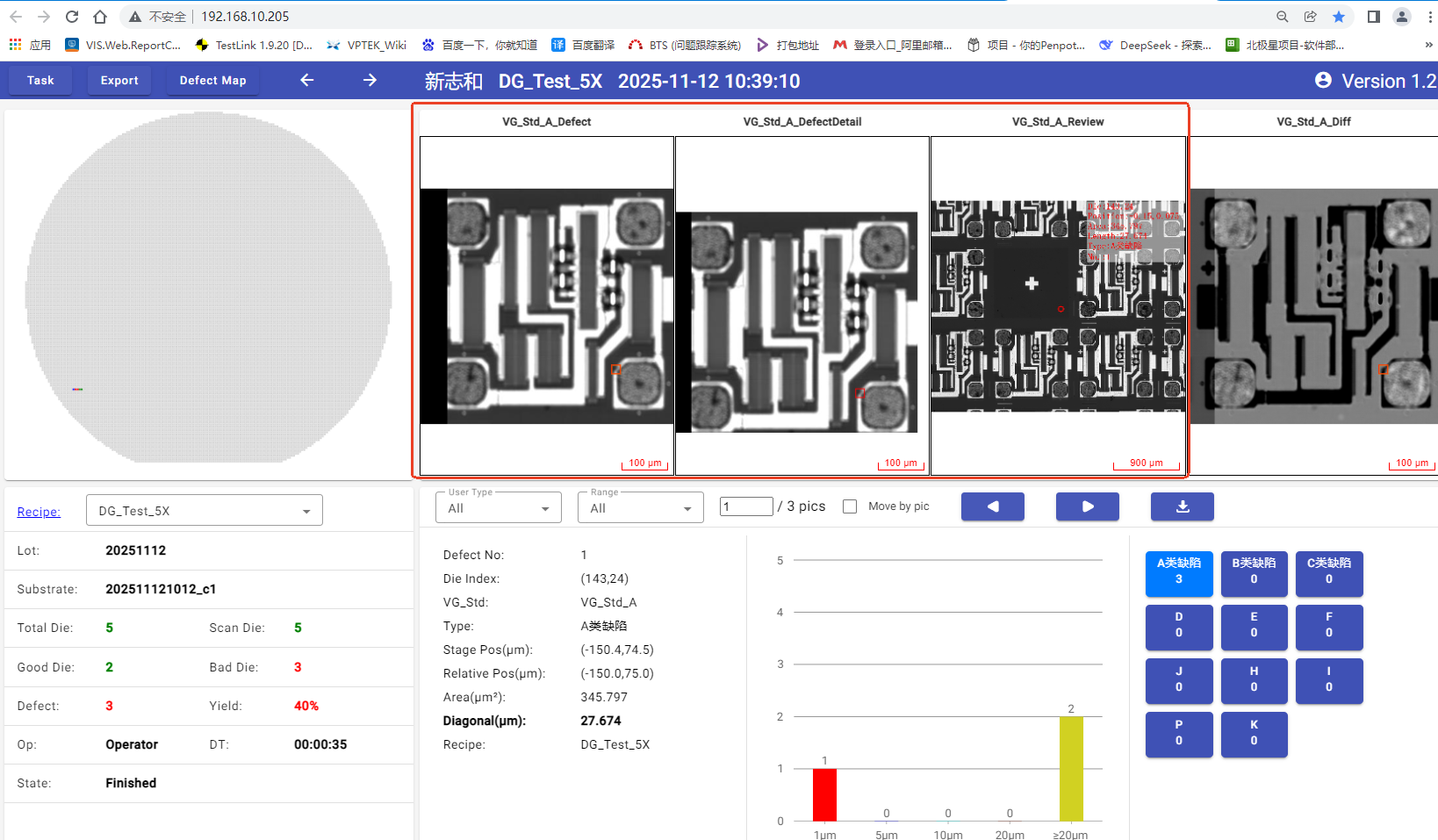Reload the page with browser refresh icon
The image size is (1438, 840).
click(x=72, y=17)
